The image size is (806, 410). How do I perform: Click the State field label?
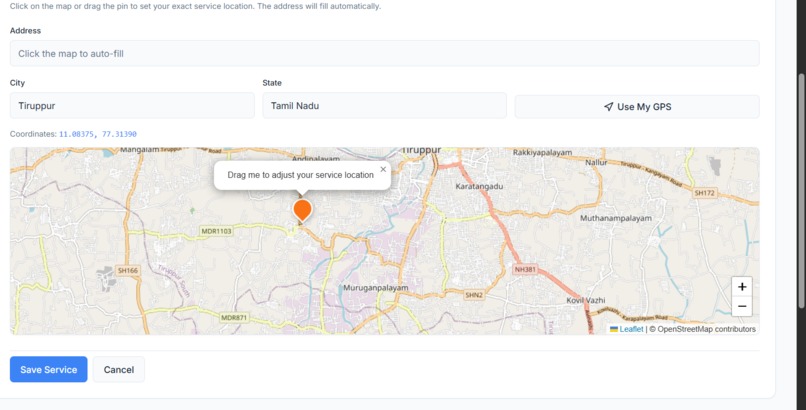click(x=272, y=83)
